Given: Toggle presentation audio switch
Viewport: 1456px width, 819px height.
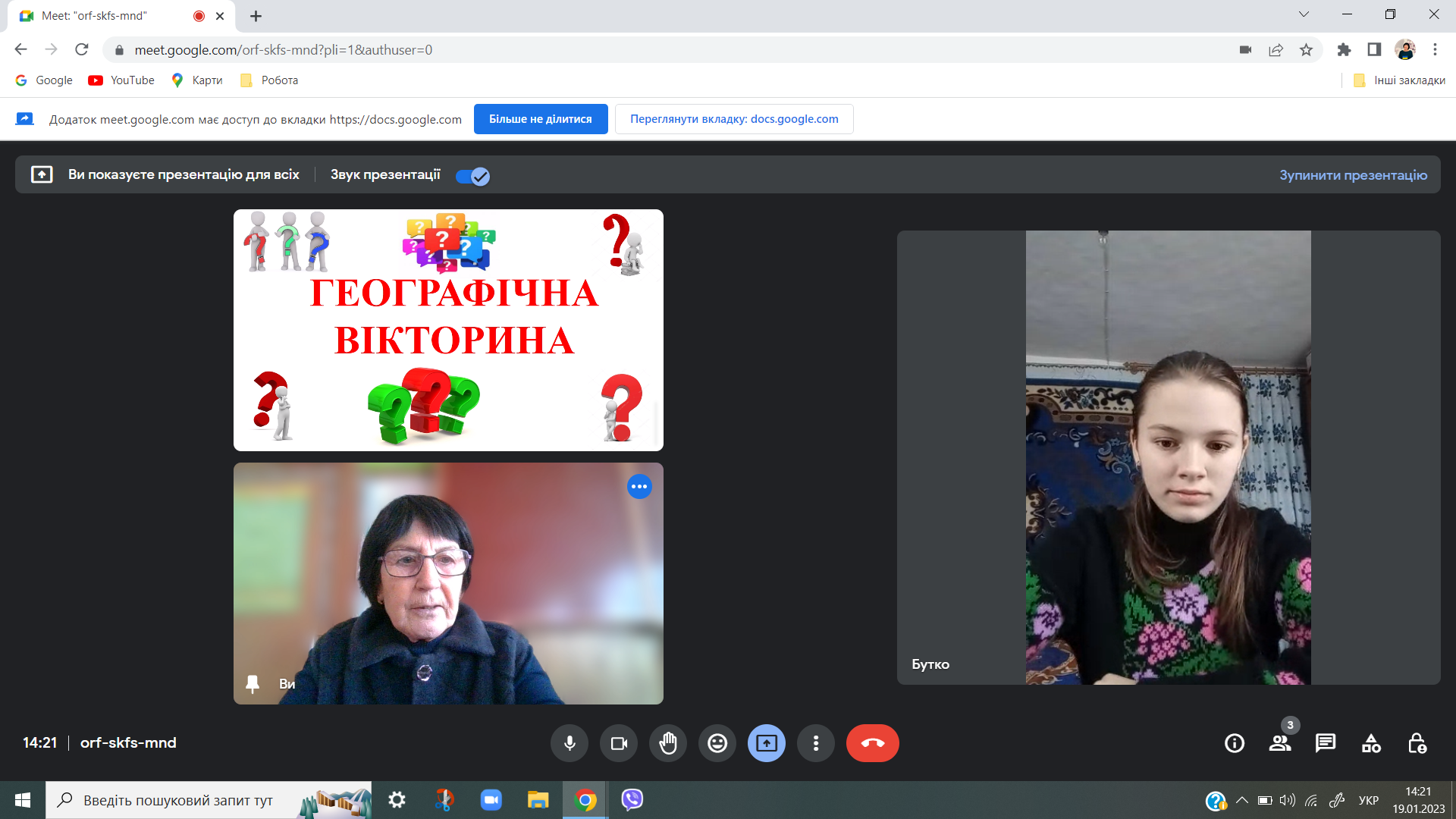Looking at the screenshot, I should [473, 176].
